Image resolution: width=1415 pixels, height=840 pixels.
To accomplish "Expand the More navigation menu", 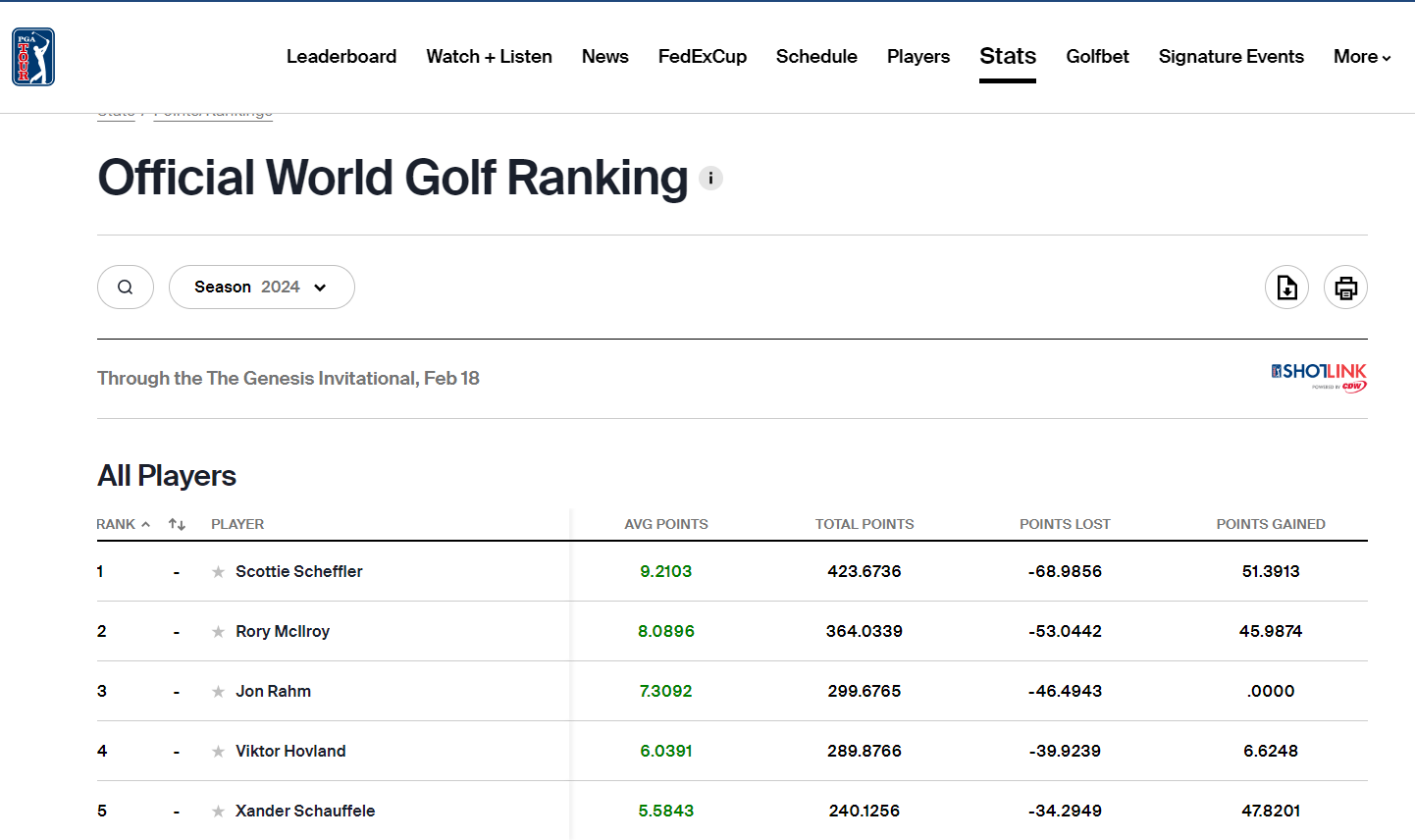I will (x=1362, y=57).
